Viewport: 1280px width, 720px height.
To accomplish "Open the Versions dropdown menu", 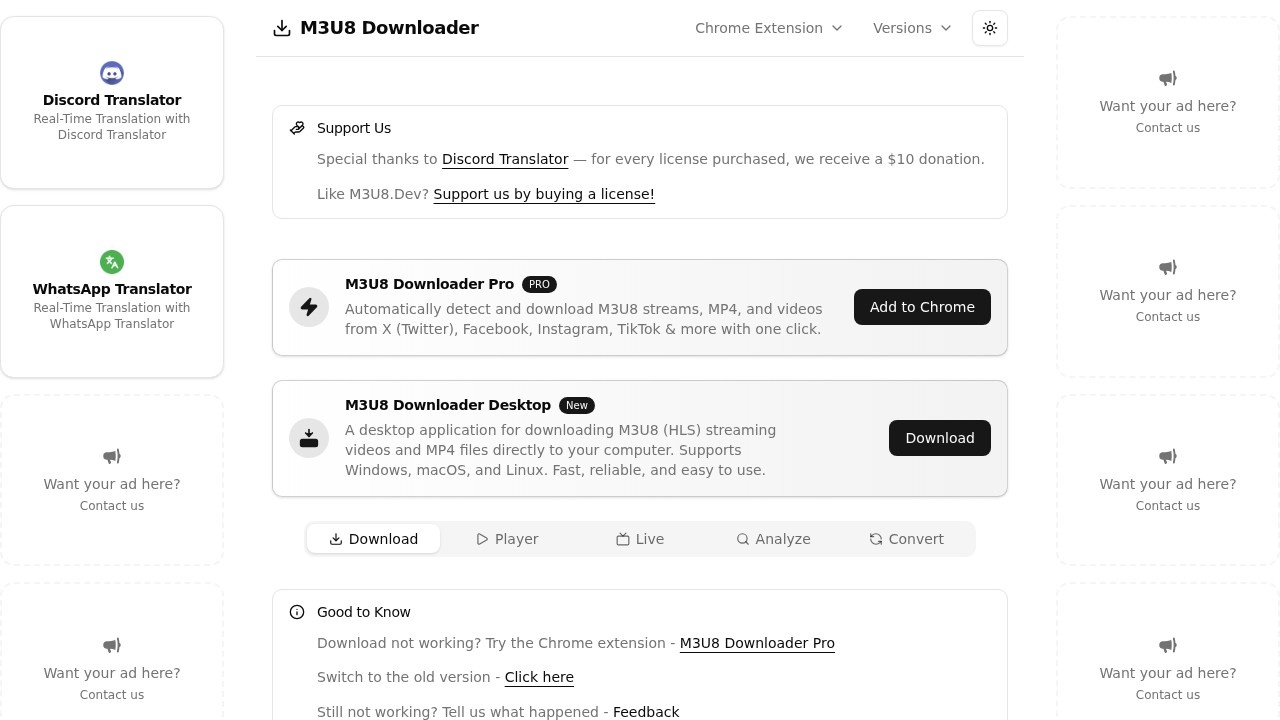I will (x=912, y=28).
